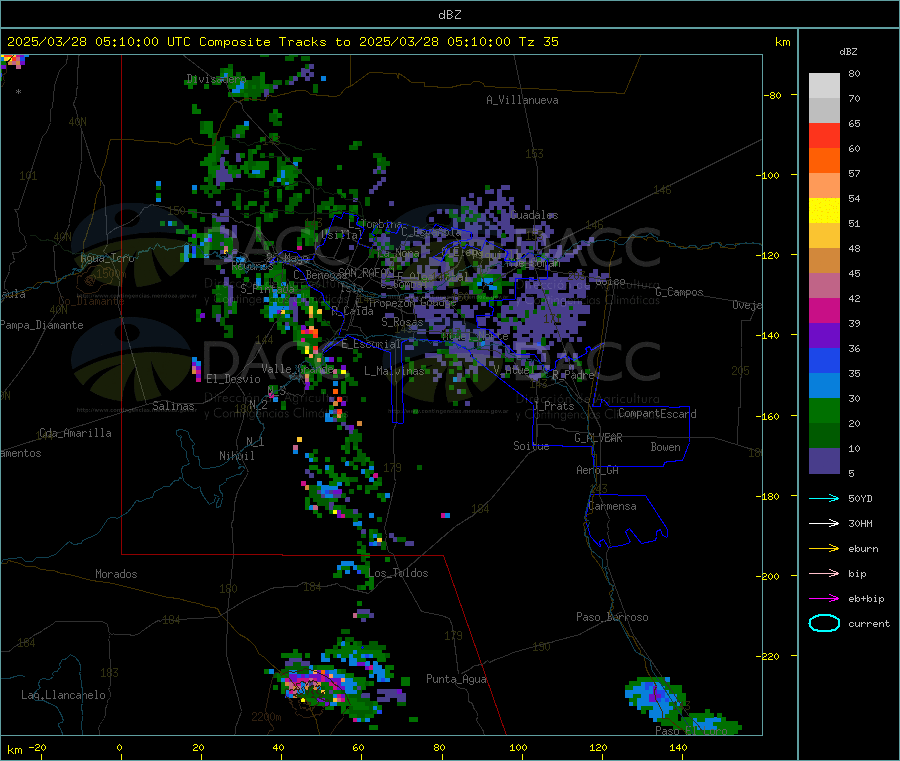This screenshot has height=761, width=900.
Task: Click the E_Escorial map label
Action: (x=371, y=344)
